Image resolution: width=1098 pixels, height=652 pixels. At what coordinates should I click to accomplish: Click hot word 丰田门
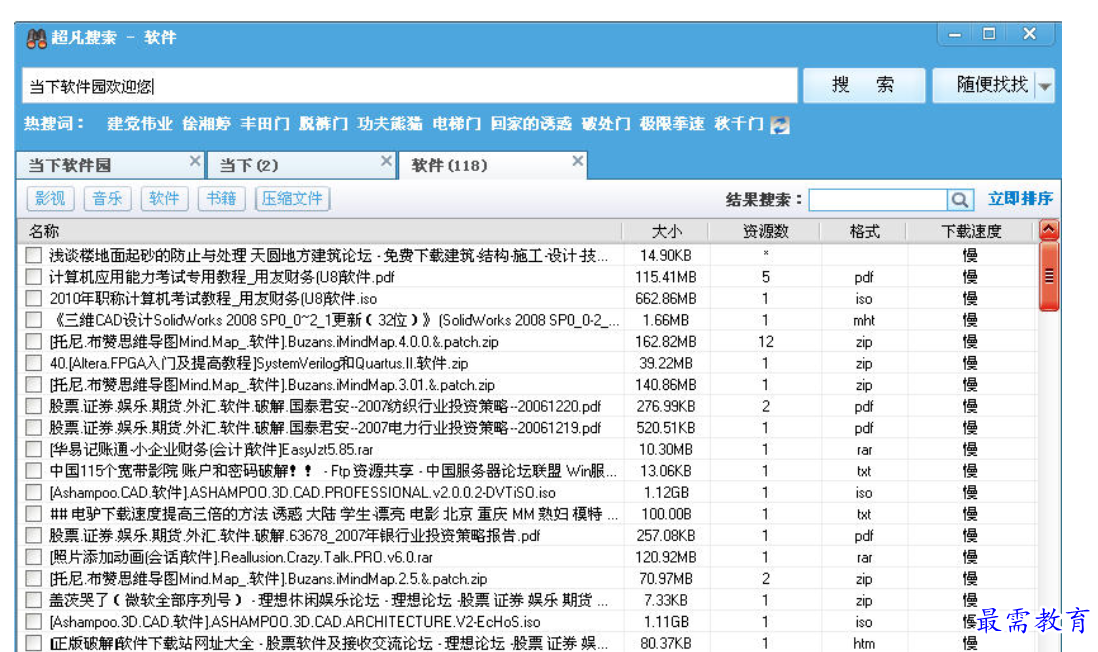265,125
